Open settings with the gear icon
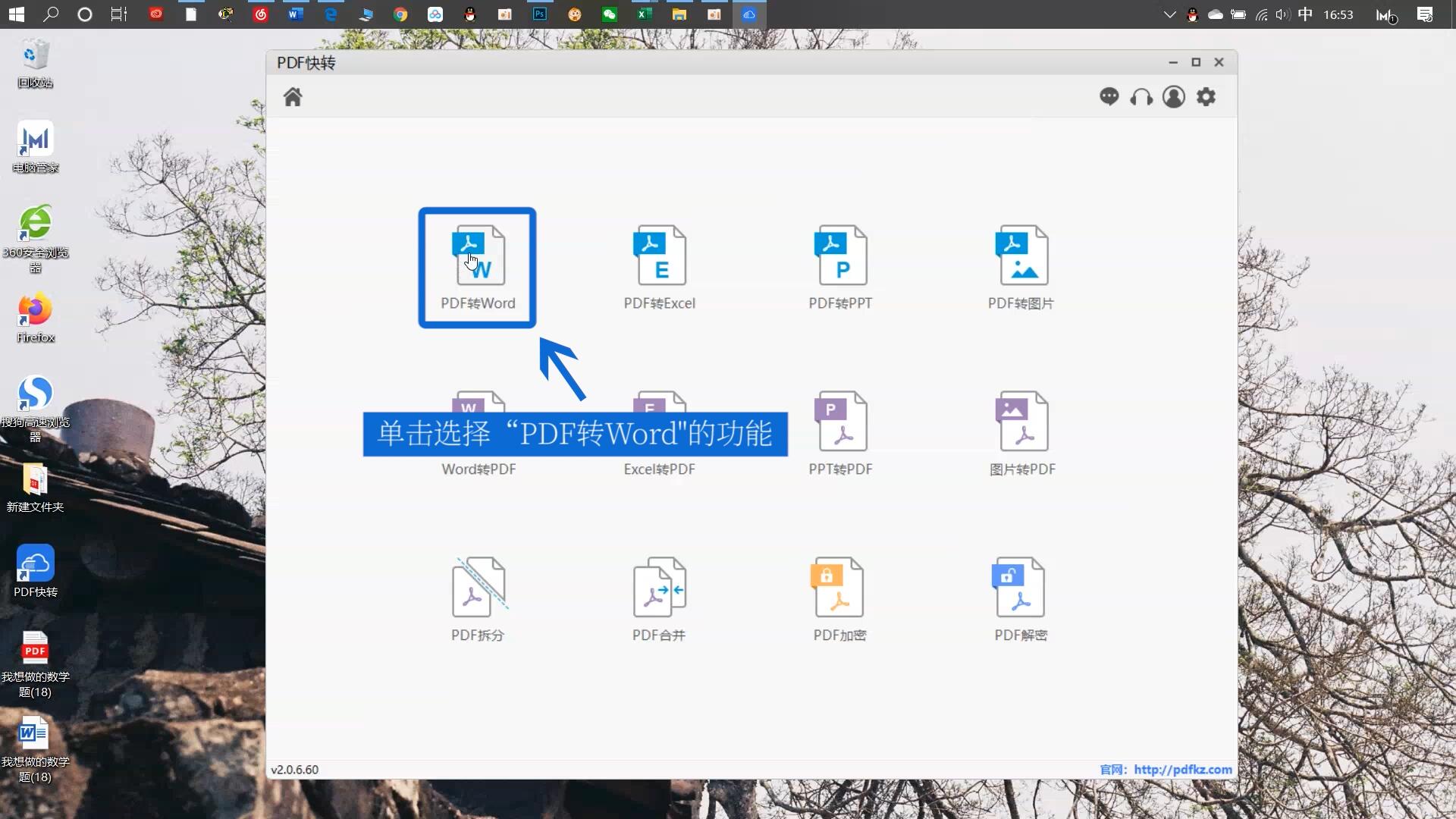Viewport: 1456px width, 819px height. pyautogui.click(x=1206, y=97)
